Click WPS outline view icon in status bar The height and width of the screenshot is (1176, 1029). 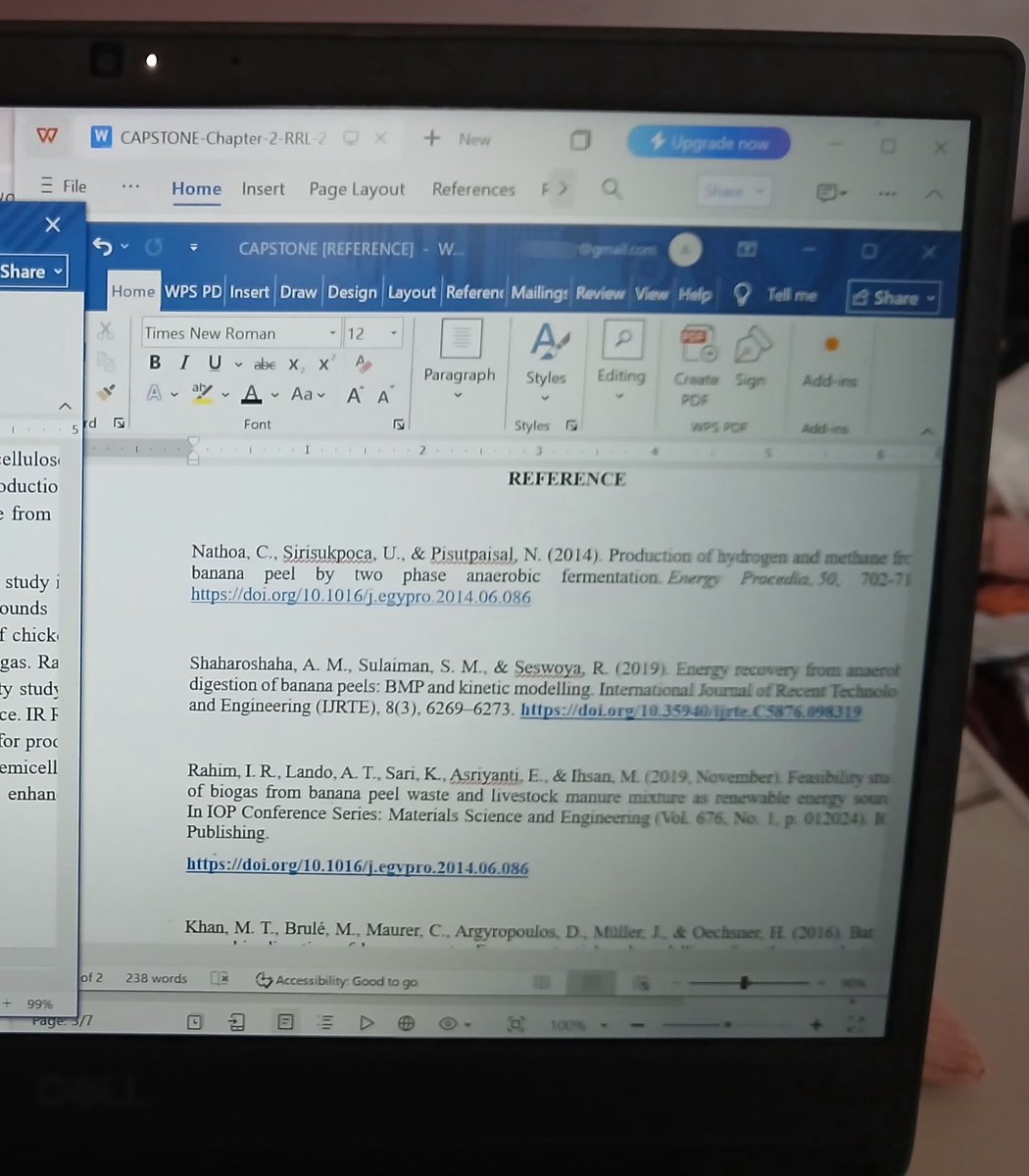tap(325, 1022)
